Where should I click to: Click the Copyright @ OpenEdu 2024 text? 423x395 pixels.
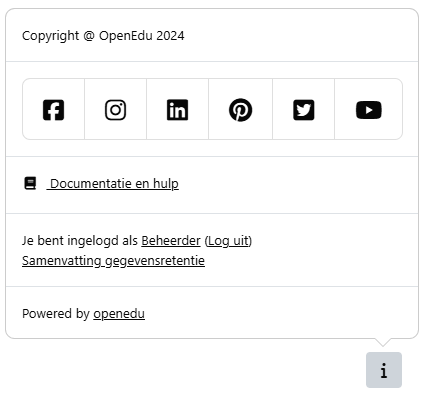pos(103,36)
